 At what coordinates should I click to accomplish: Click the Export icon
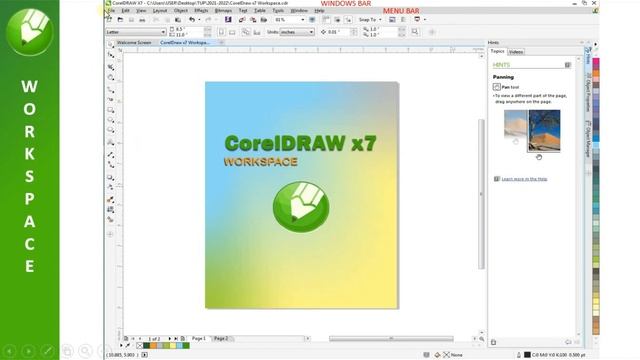[x=253, y=20]
